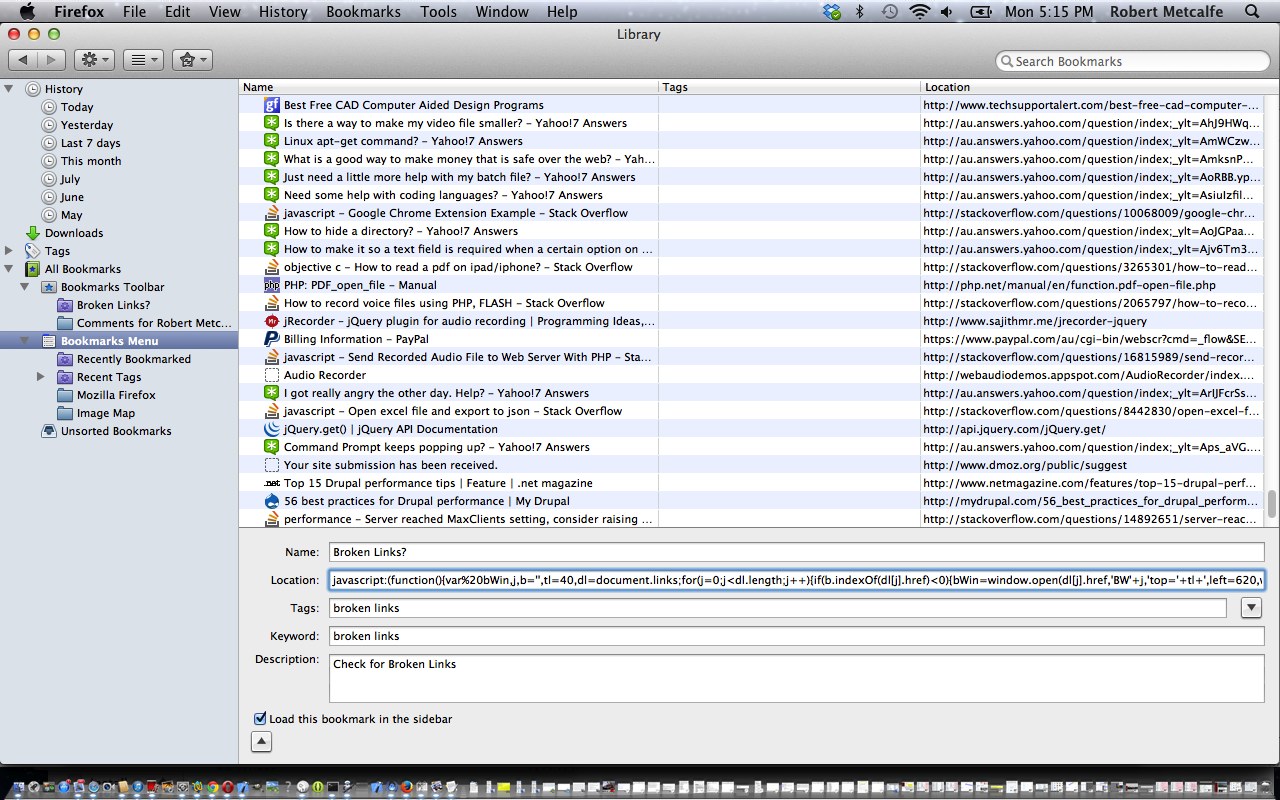Select the June clock icon
Screen dimensions: 1280x800
(x=49, y=197)
